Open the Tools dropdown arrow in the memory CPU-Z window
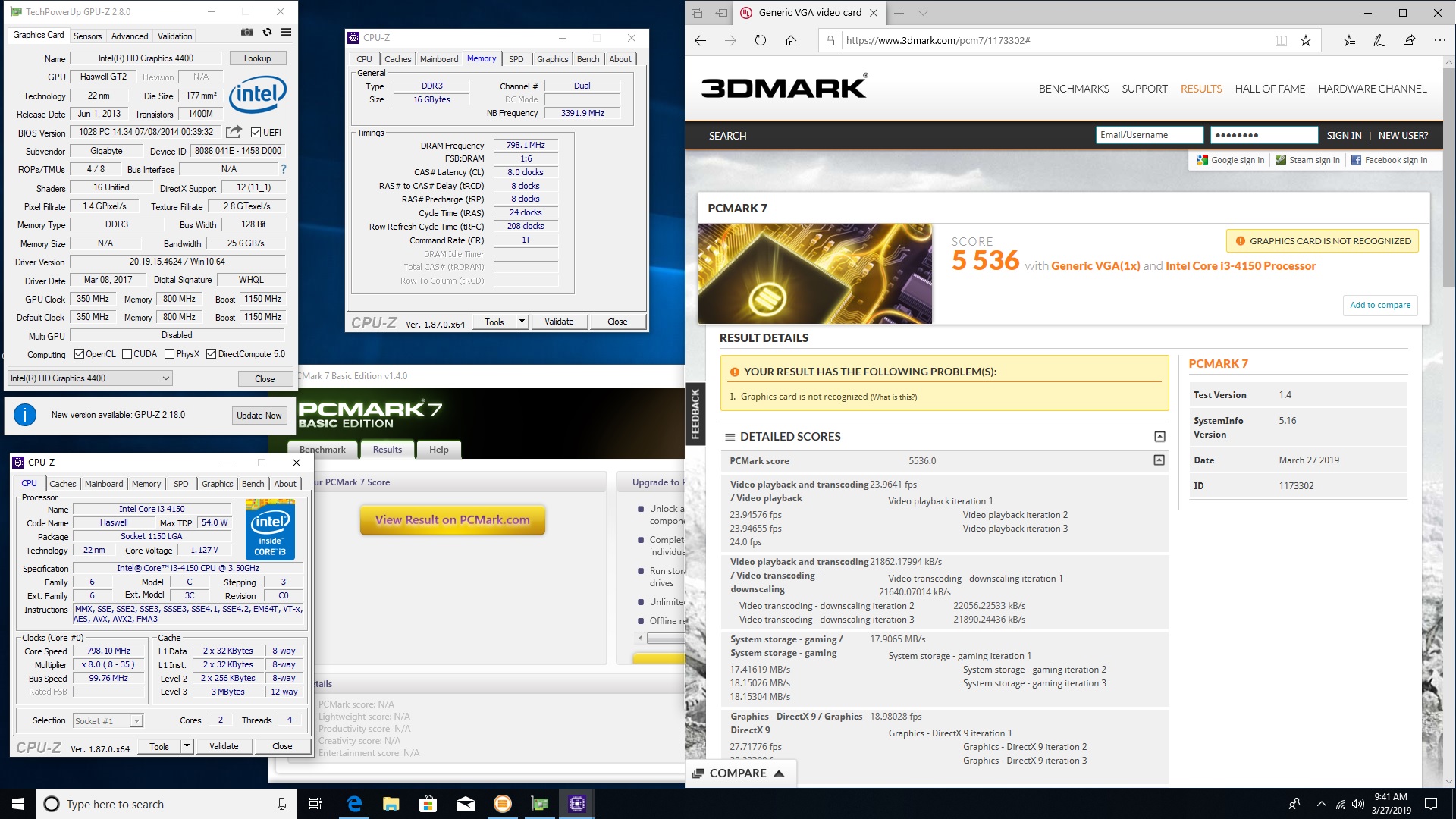 pos(522,322)
